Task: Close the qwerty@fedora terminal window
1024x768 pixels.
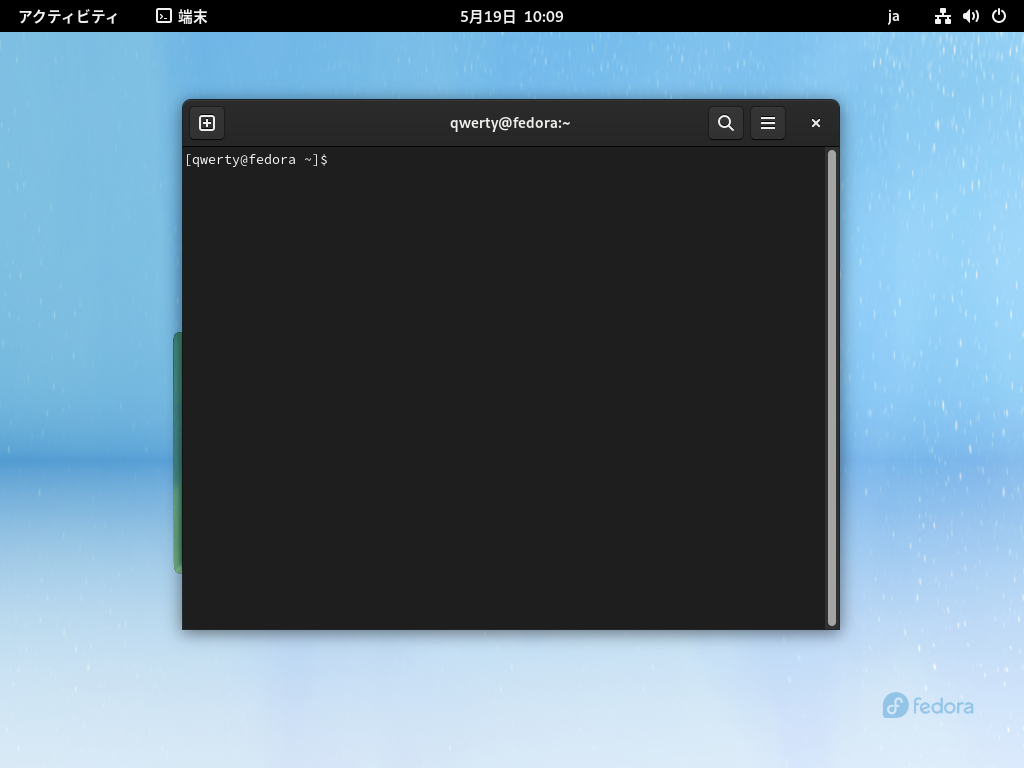Action: [x=816, y=123]
